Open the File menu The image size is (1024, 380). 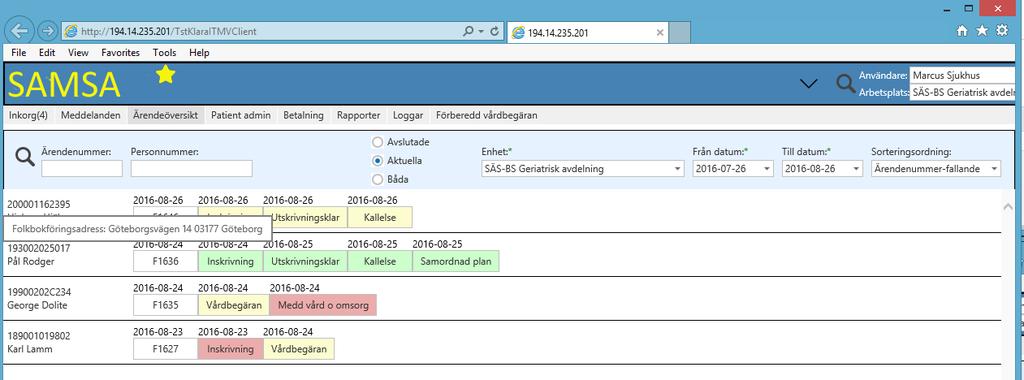19,53
